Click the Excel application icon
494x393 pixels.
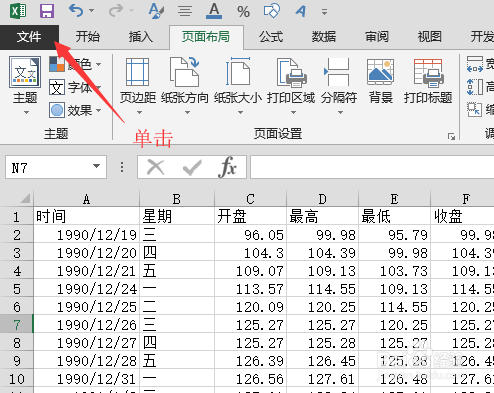18,11
